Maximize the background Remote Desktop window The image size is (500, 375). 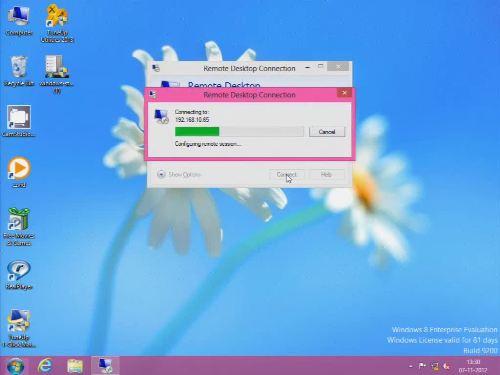[320, 67]
